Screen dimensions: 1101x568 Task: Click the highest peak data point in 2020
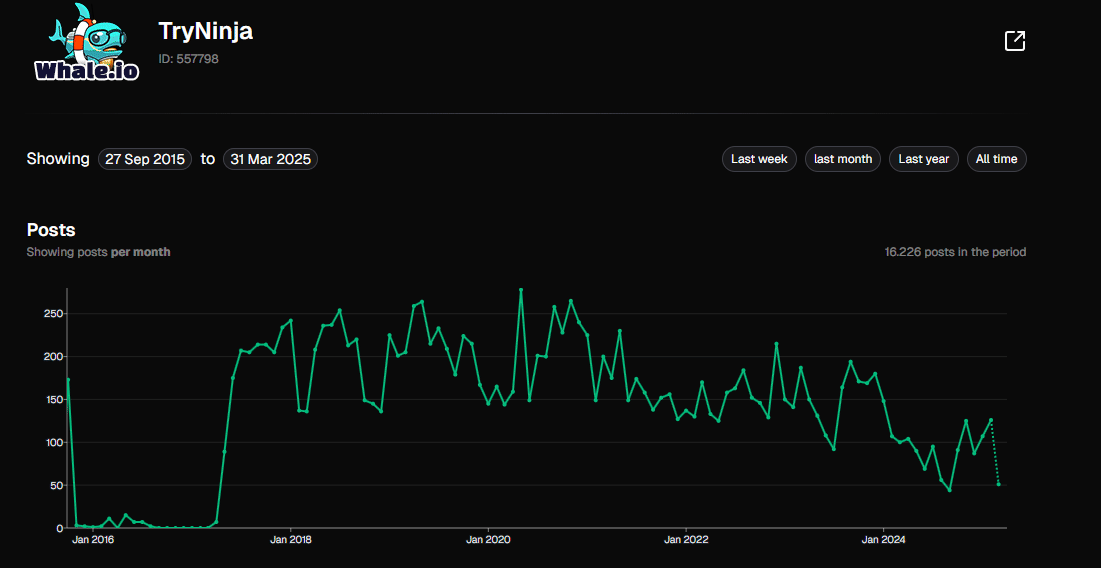[x=520, y=289]
